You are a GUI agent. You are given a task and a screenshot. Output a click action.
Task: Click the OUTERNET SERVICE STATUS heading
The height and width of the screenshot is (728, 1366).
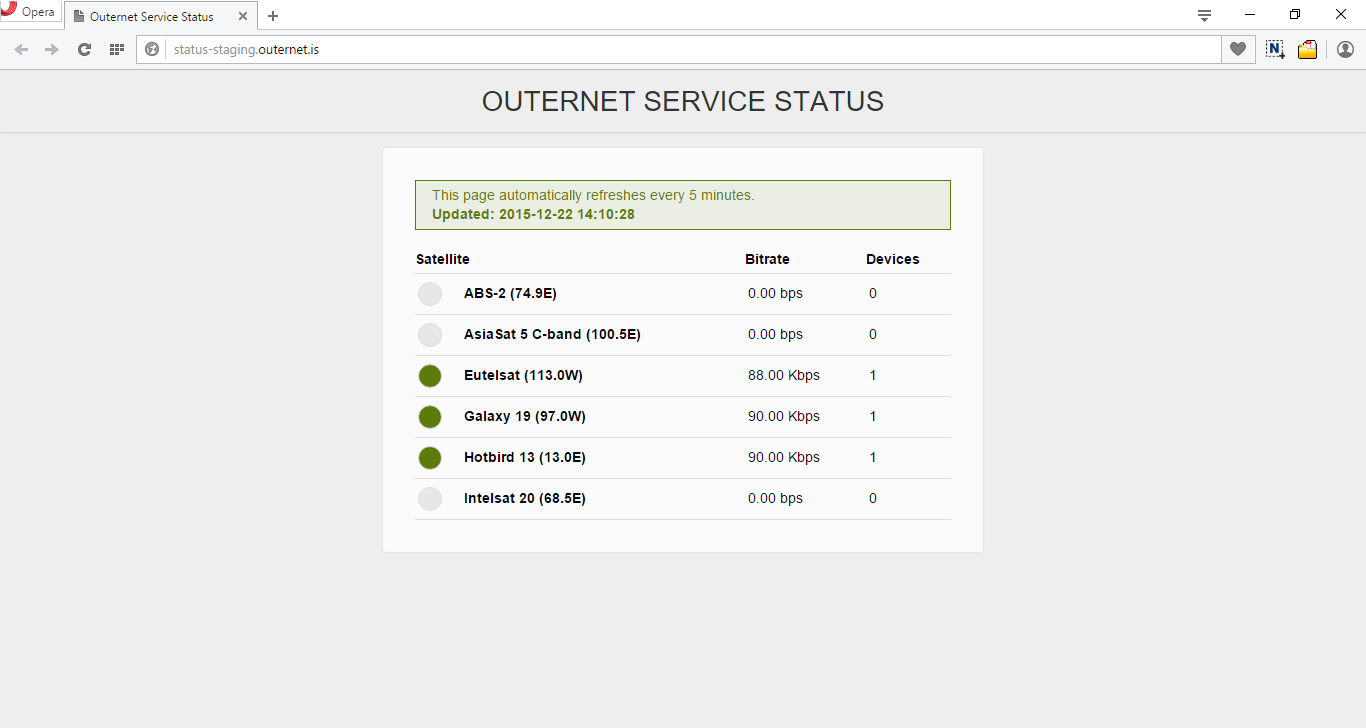tap(683, 101)
